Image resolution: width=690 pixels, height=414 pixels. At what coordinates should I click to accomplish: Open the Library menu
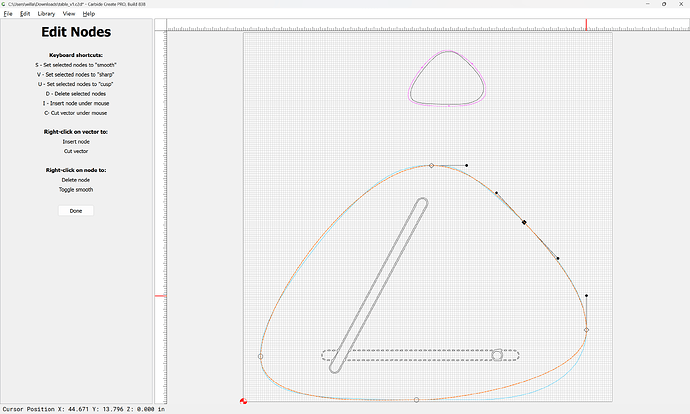[x=46, y=14]
